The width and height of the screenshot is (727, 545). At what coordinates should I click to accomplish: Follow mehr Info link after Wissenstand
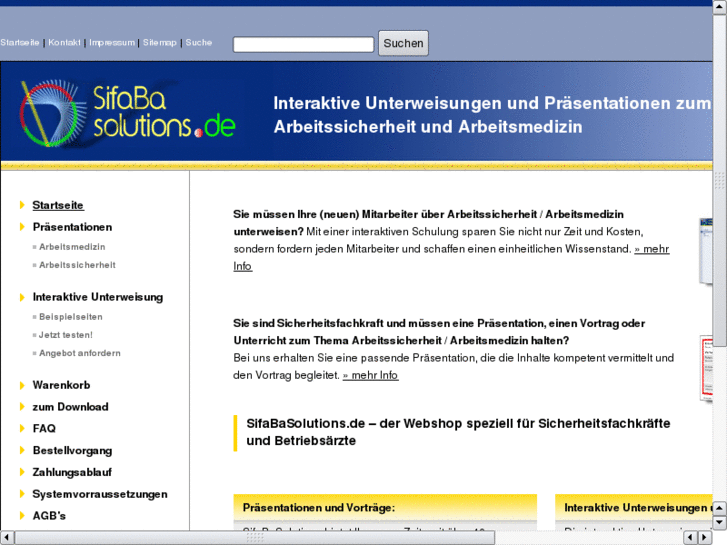pyautogui.click(x=651, y=249)
